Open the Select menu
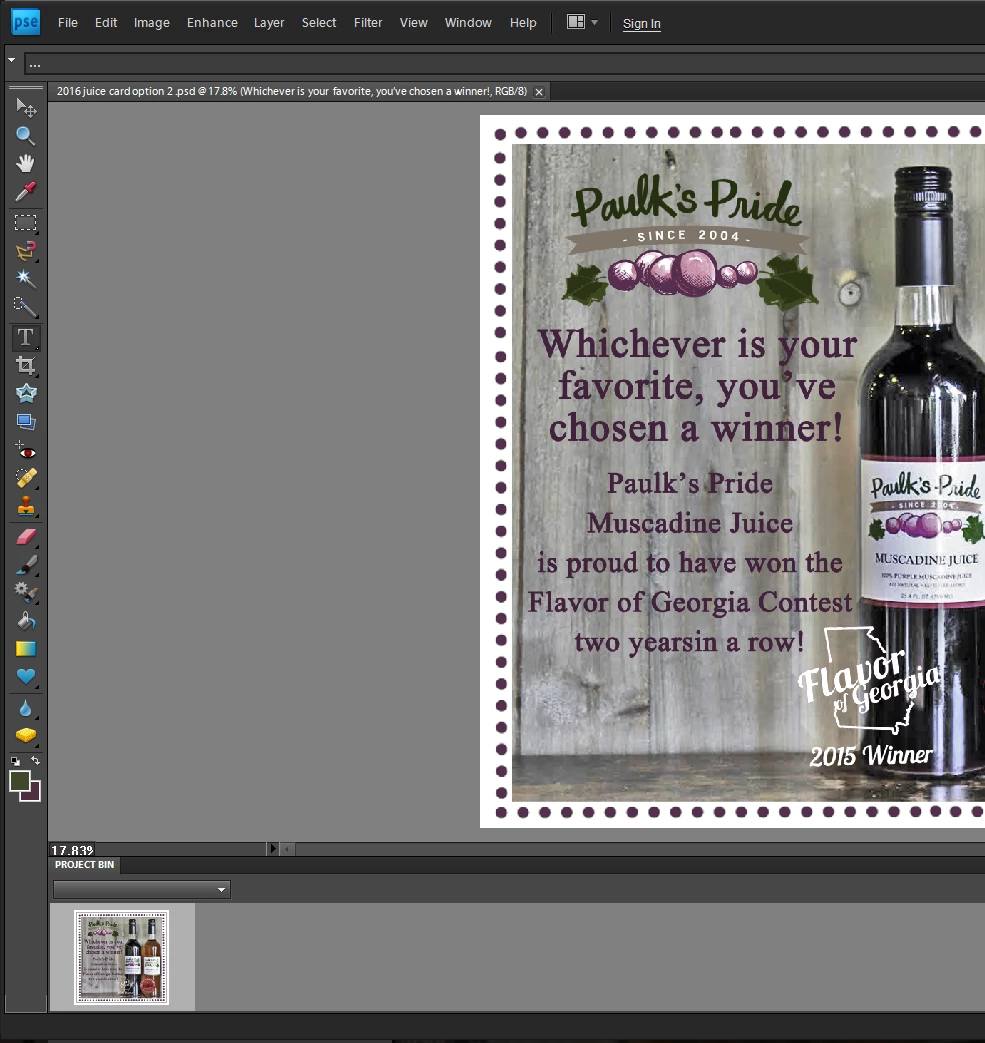 pos(319,23)
